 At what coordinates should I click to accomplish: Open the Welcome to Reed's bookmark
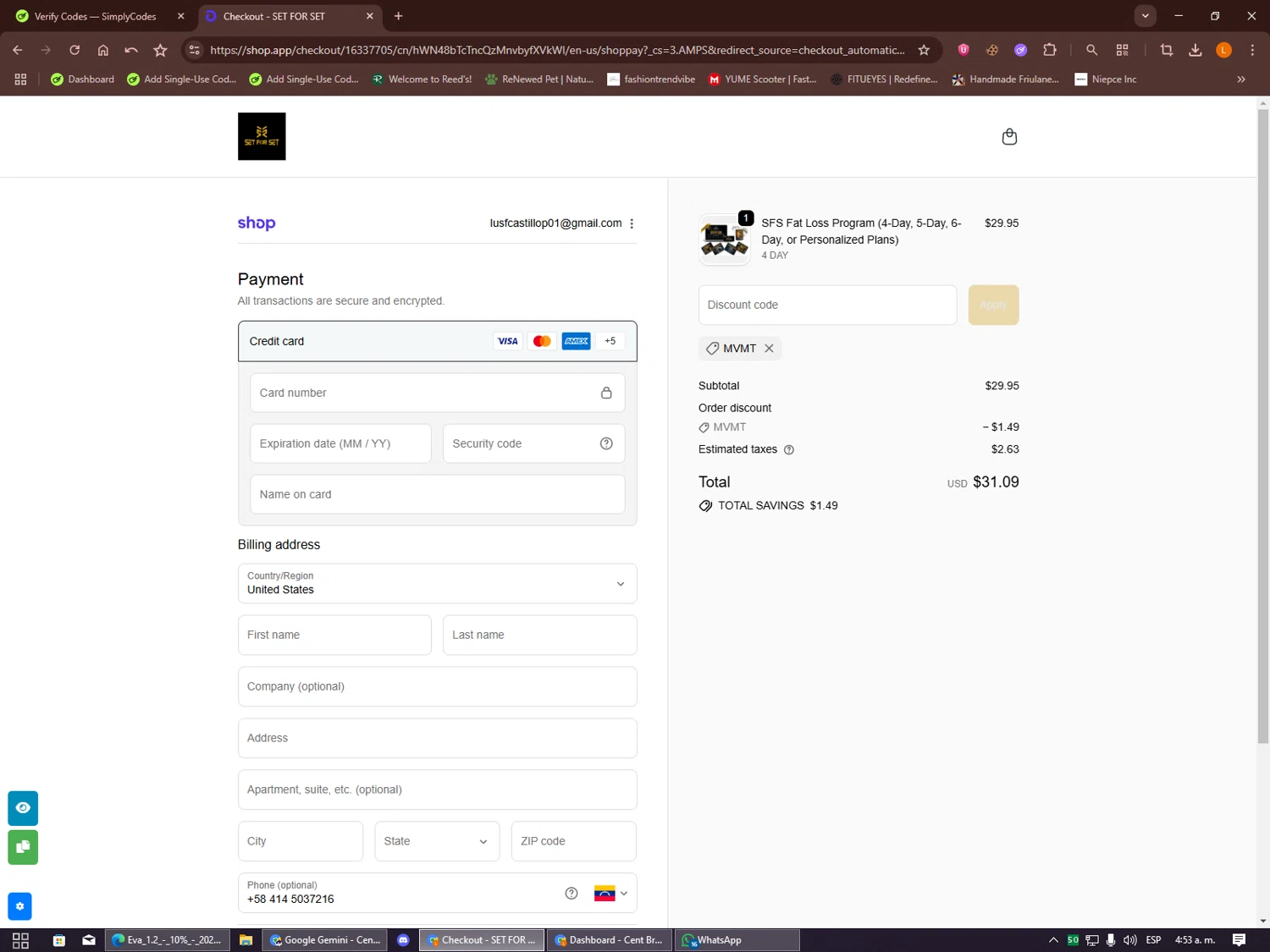tap(422, 80)
